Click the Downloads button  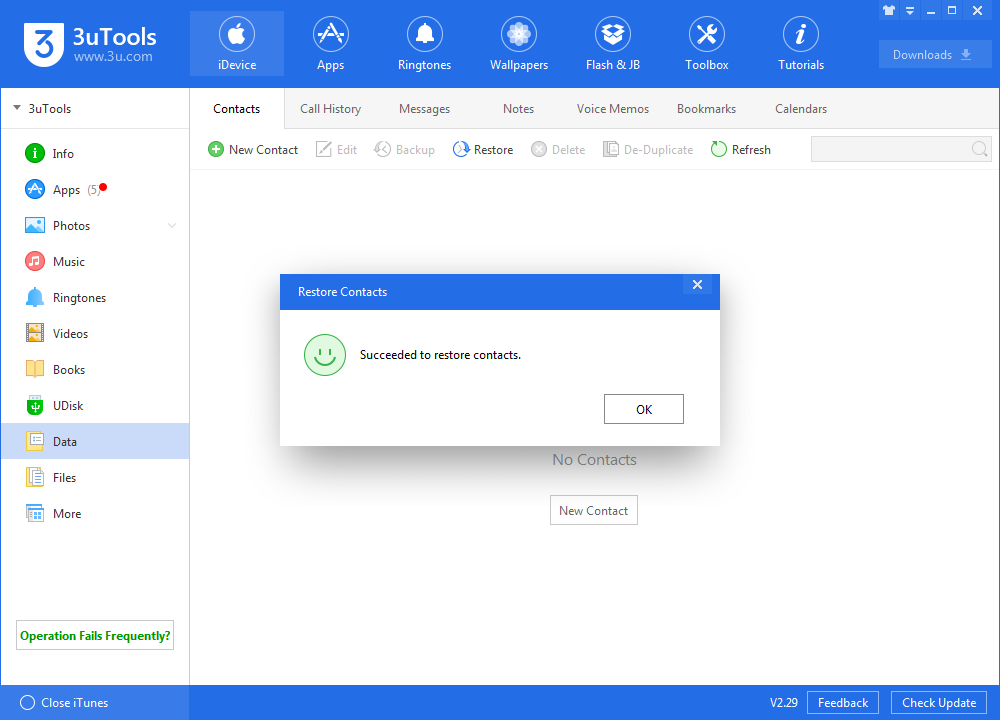coord(934,54)
